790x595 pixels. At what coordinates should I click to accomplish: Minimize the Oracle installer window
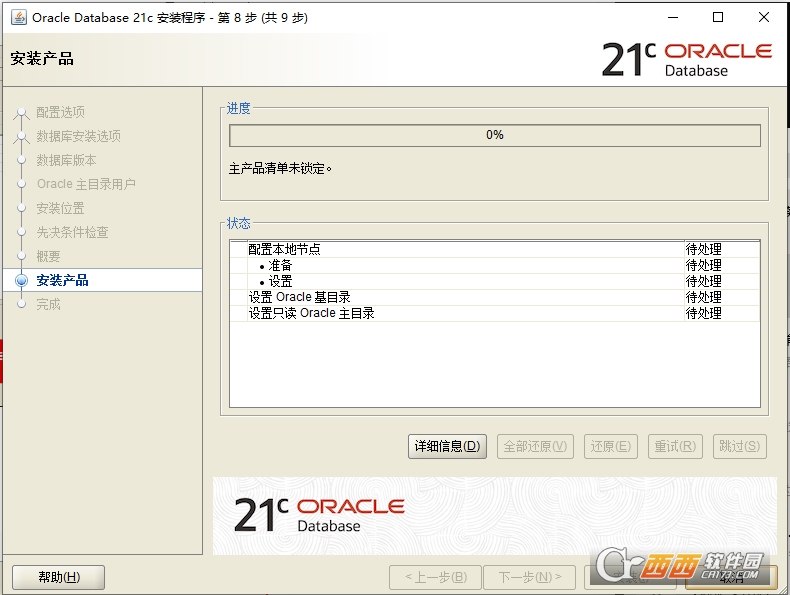tap(673, 17)
